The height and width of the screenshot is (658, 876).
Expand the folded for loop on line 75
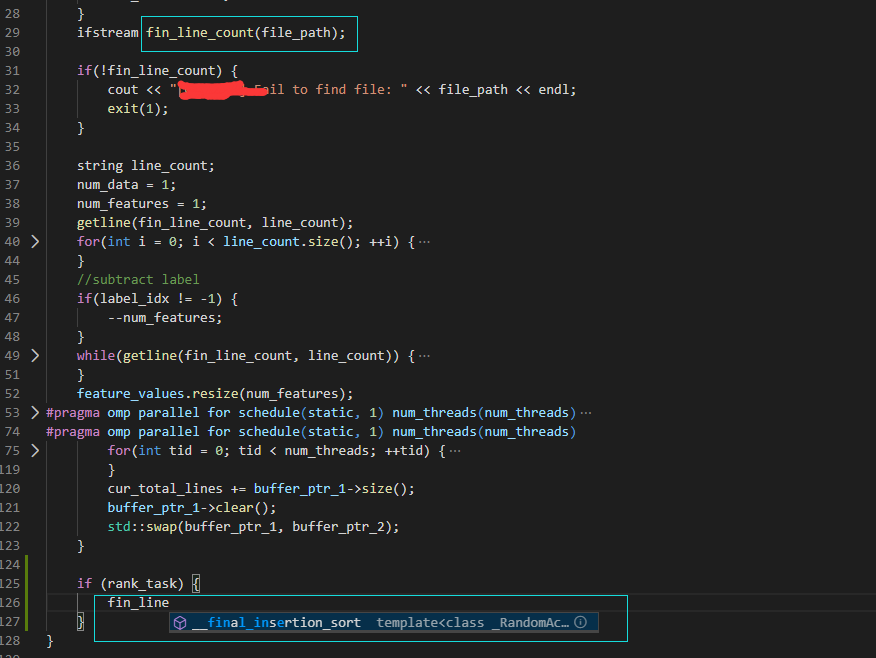coord(35,450)
